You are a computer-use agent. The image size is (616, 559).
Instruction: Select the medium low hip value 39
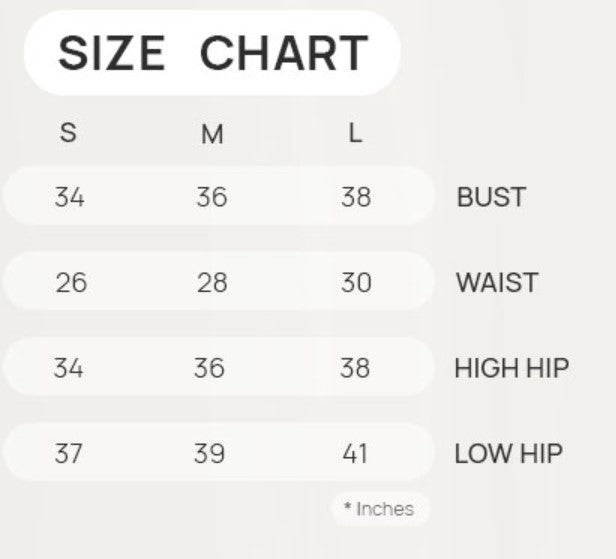[x=209, y=454]
